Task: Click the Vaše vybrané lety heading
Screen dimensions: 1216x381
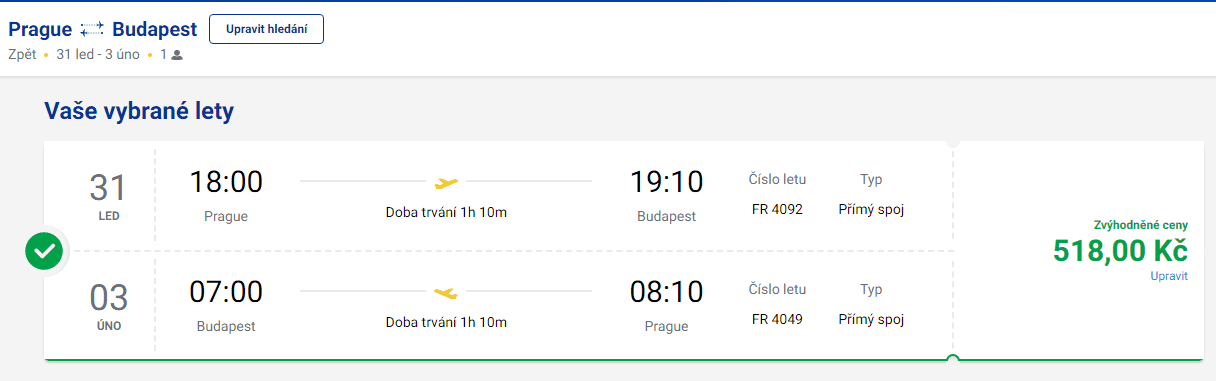Action: (x=139, y=111)
